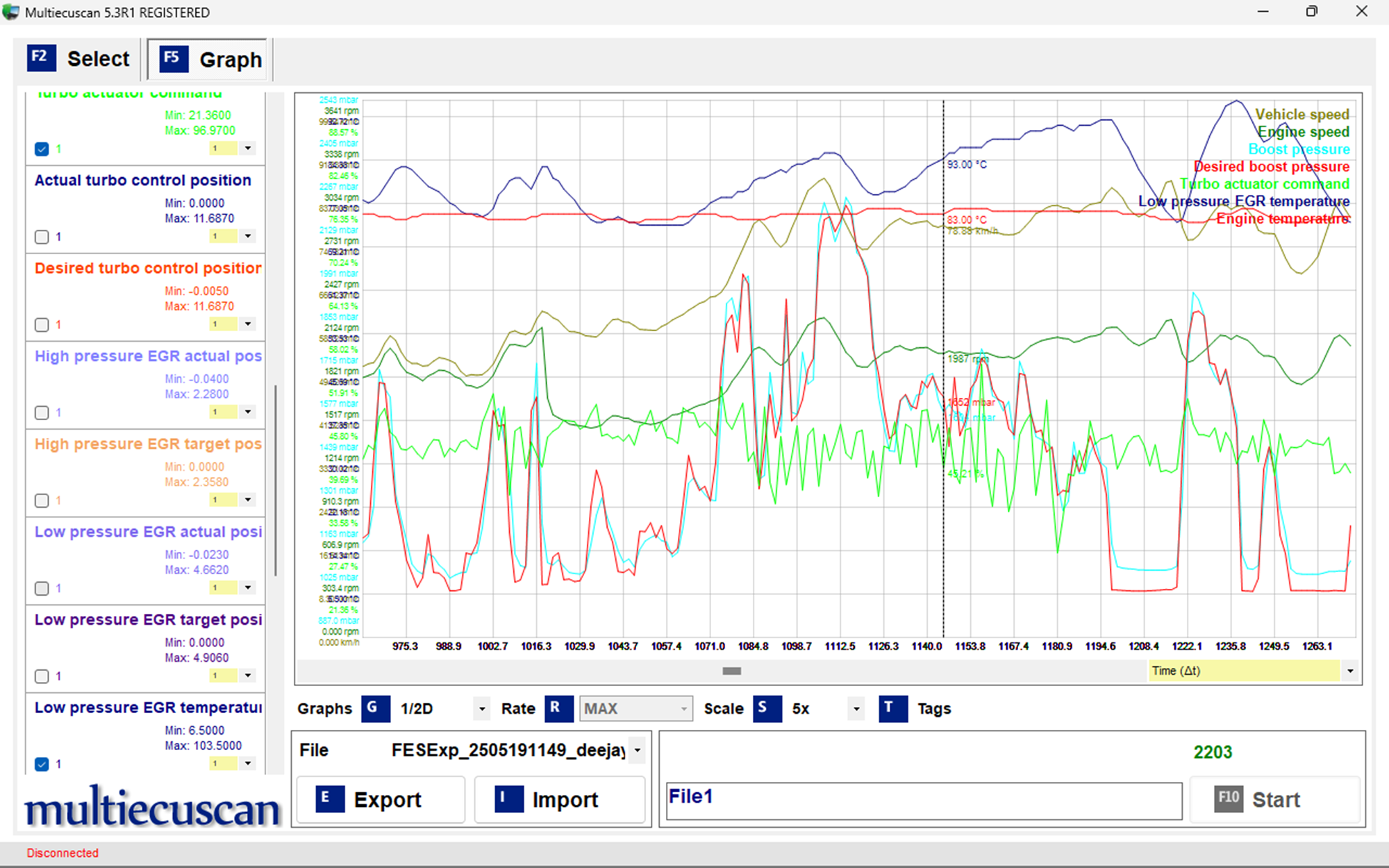The height and width of the screenshot is (868, 1389).
Task: Click the G shortcut icon for Graphs
Action: (375, 708)
